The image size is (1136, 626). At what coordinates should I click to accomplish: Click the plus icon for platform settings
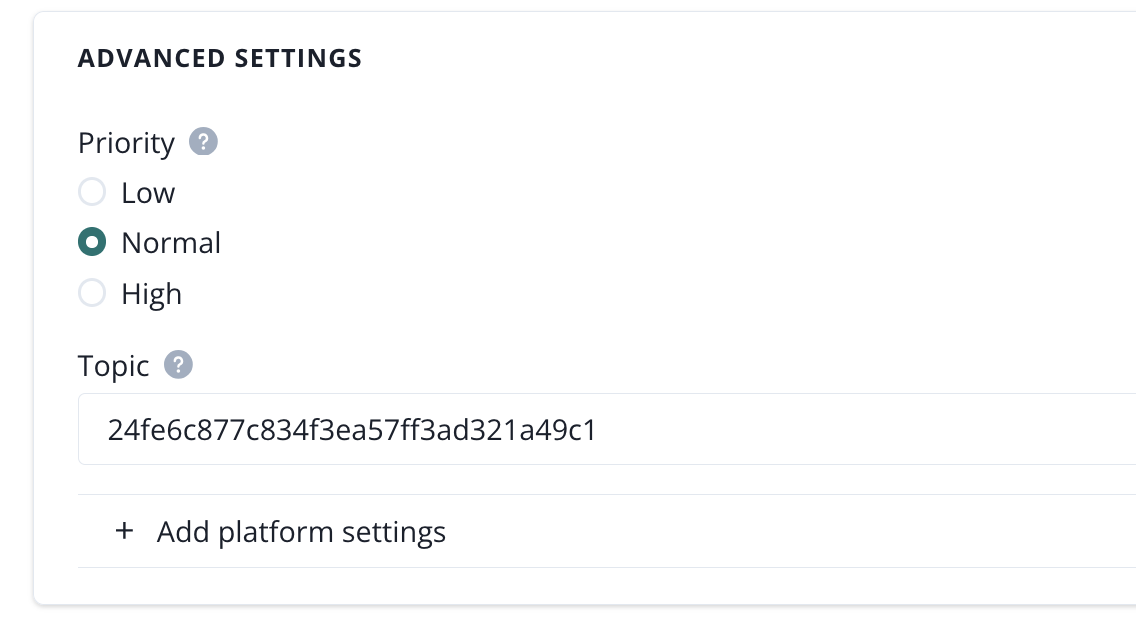point(124,531)
